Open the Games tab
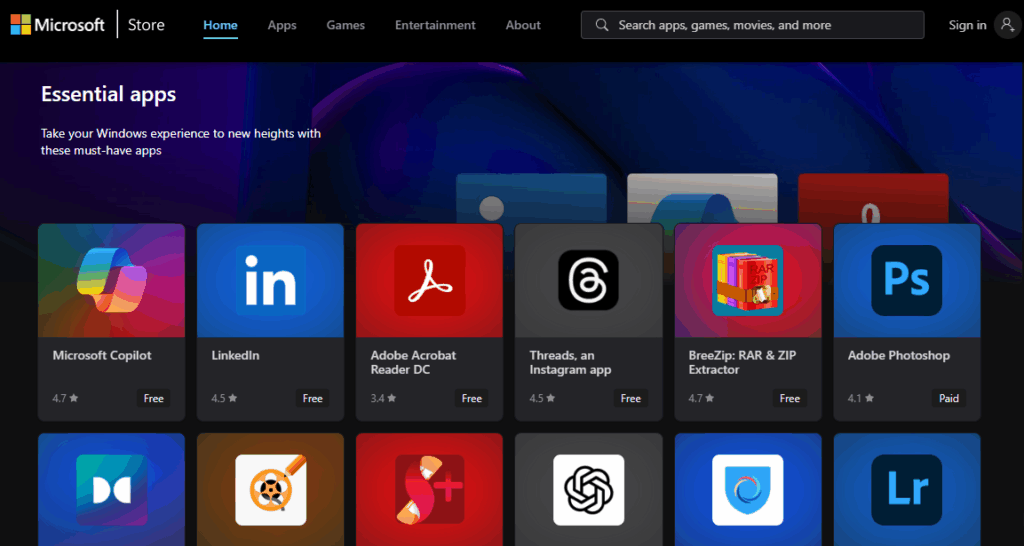 click(345, 25)
